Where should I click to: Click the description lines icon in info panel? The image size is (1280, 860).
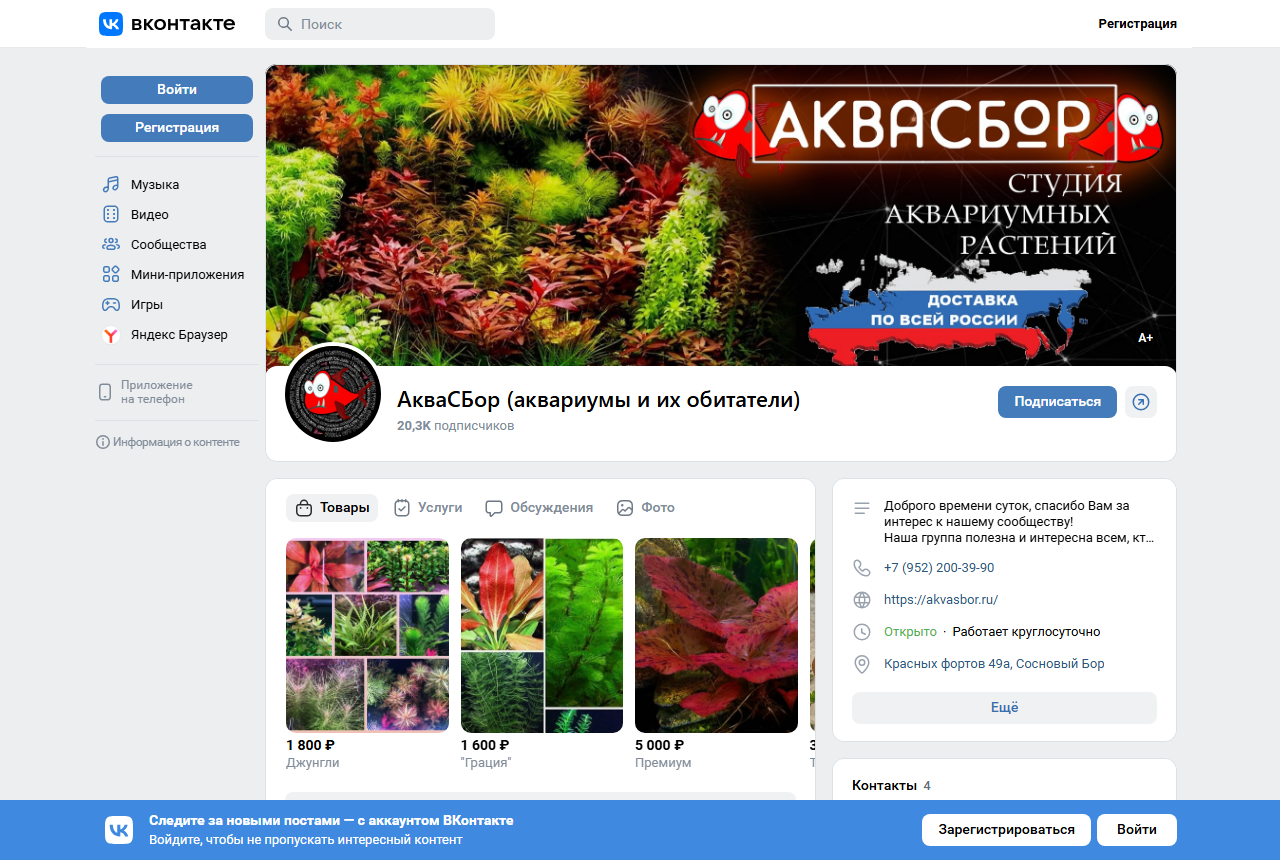(x=862, y=508)
